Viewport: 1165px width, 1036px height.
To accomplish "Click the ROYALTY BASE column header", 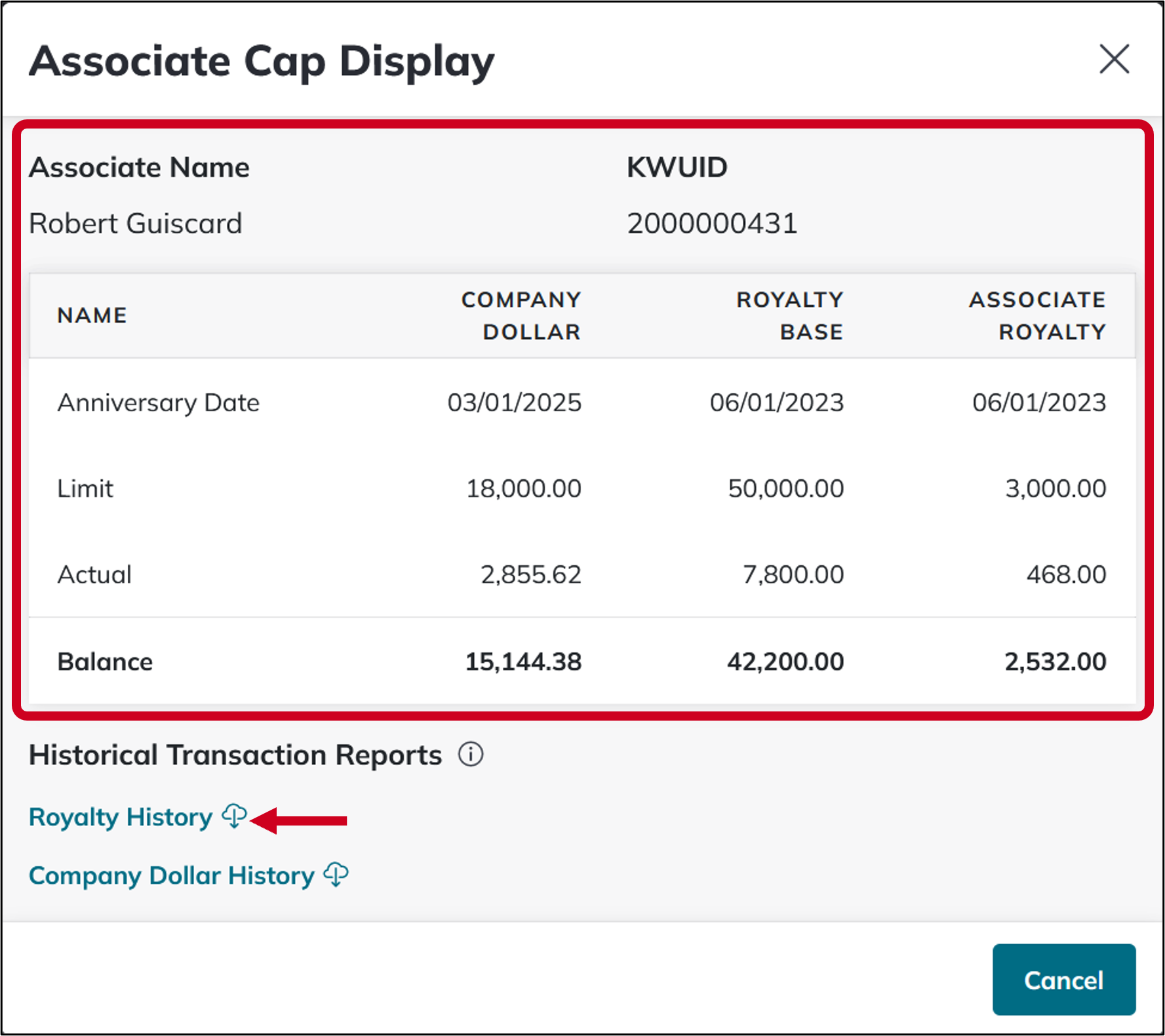I will pos(790,315).
